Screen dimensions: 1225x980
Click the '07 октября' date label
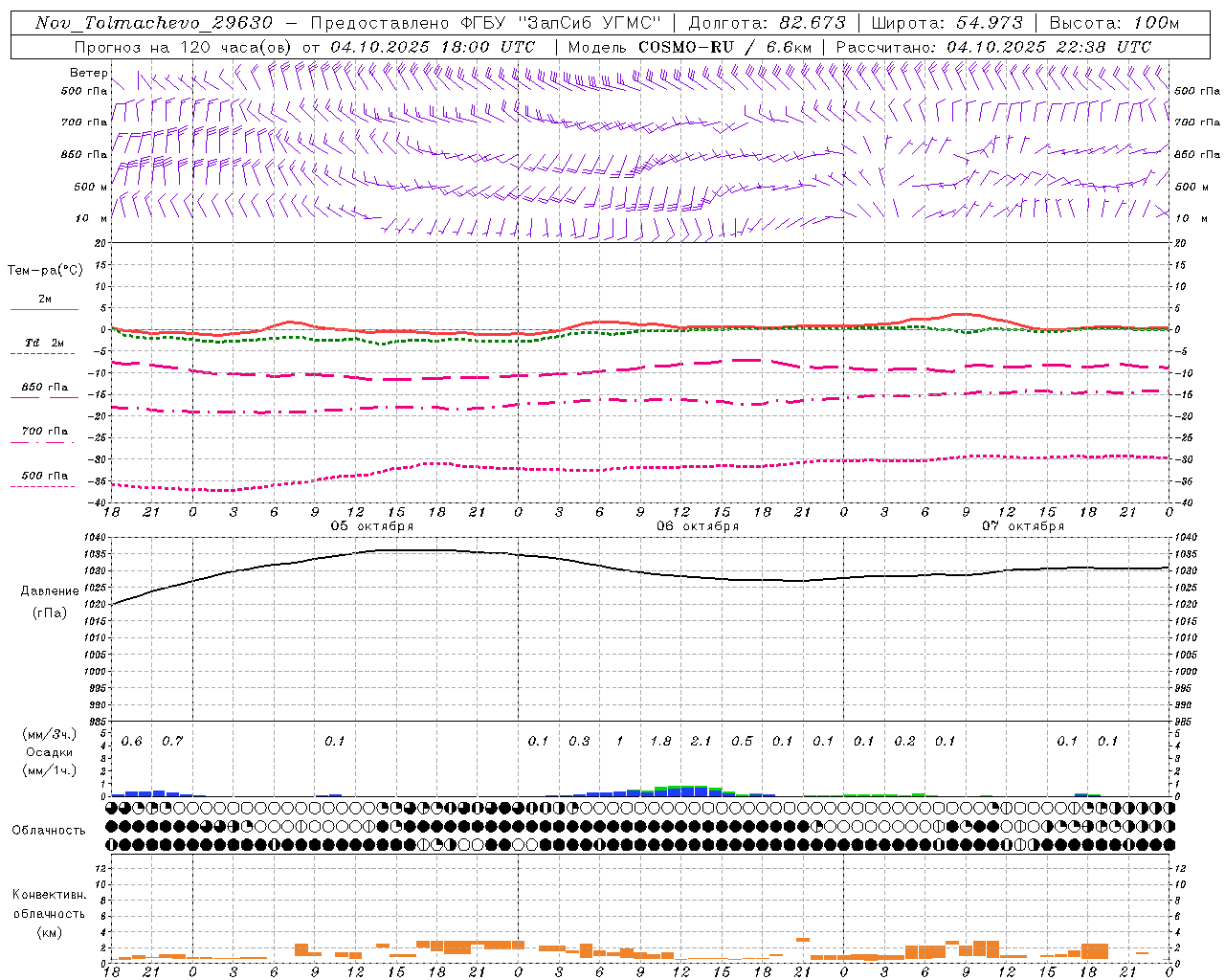point(1023,526)
